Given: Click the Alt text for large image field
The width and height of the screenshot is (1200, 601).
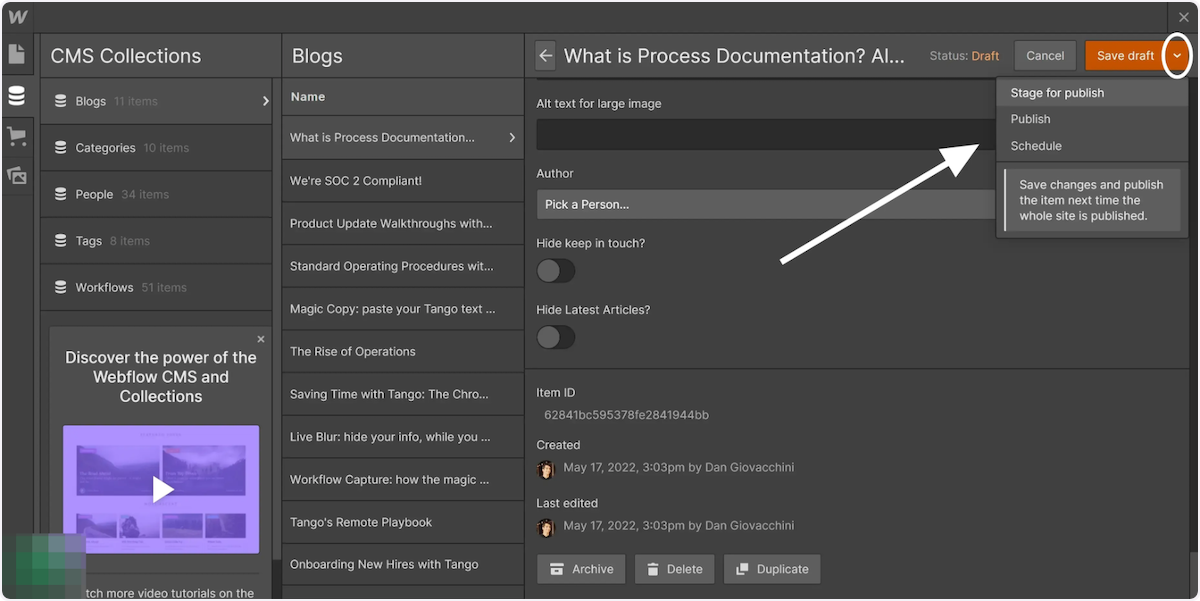Looking at the screenshot, I should (x=766, y=134).
